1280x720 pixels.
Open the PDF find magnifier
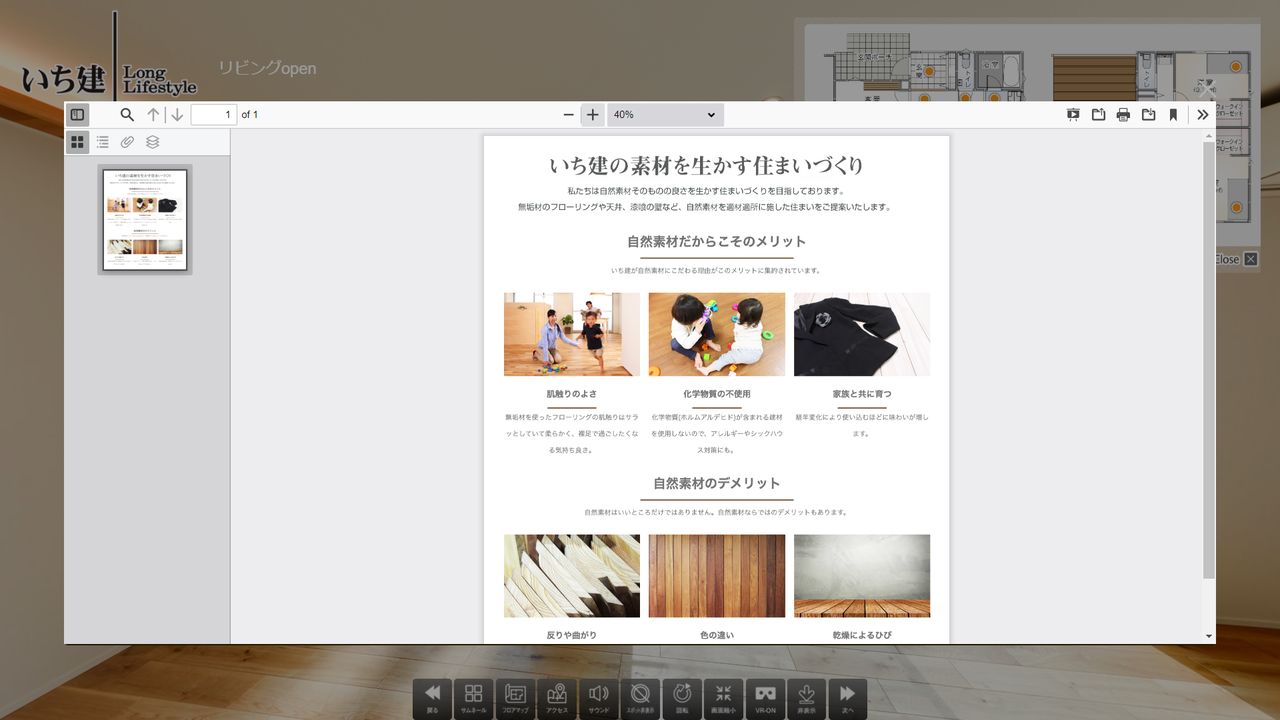tap(127, 115)
